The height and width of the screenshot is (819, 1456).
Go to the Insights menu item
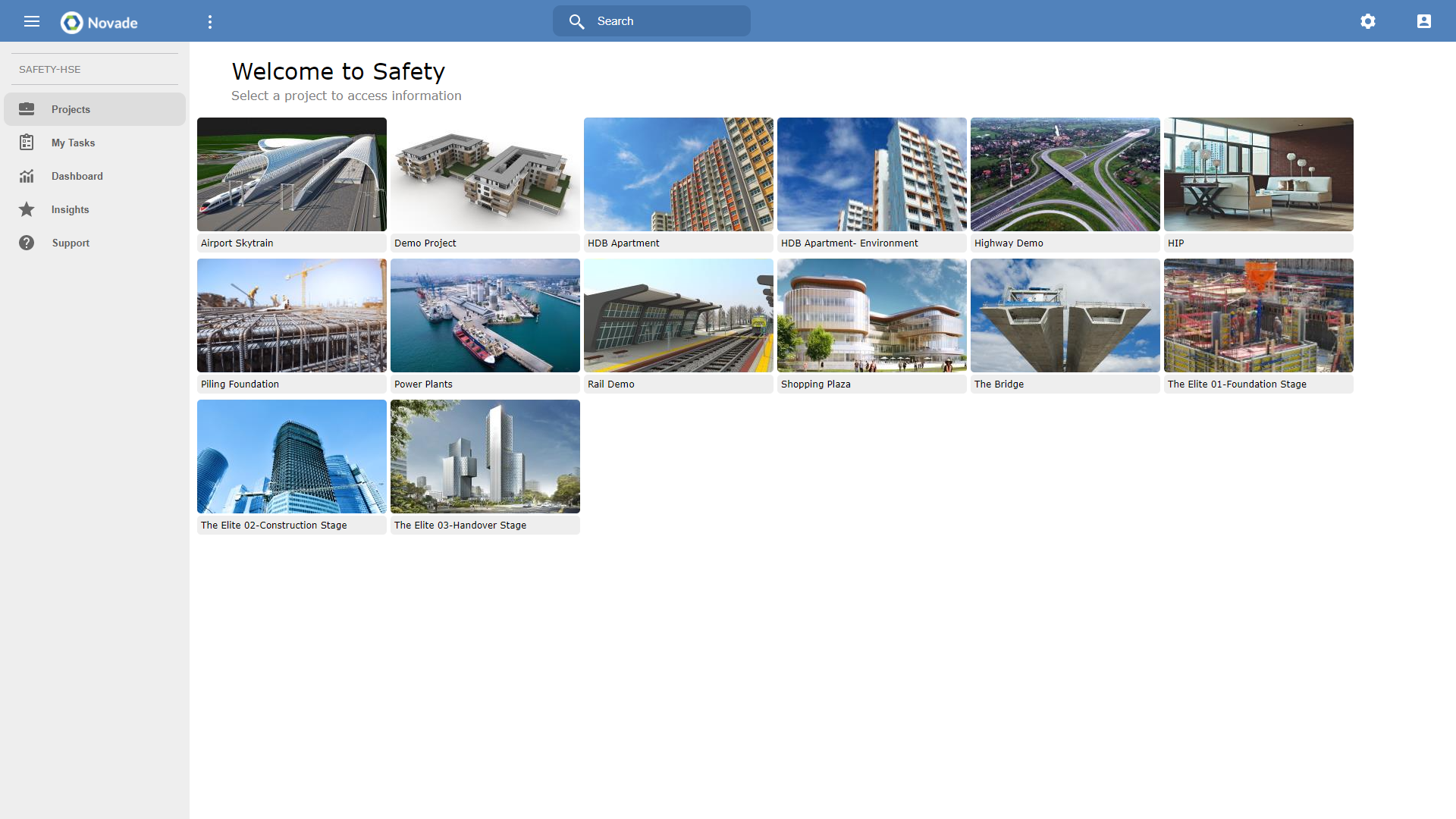coord(71,209)
